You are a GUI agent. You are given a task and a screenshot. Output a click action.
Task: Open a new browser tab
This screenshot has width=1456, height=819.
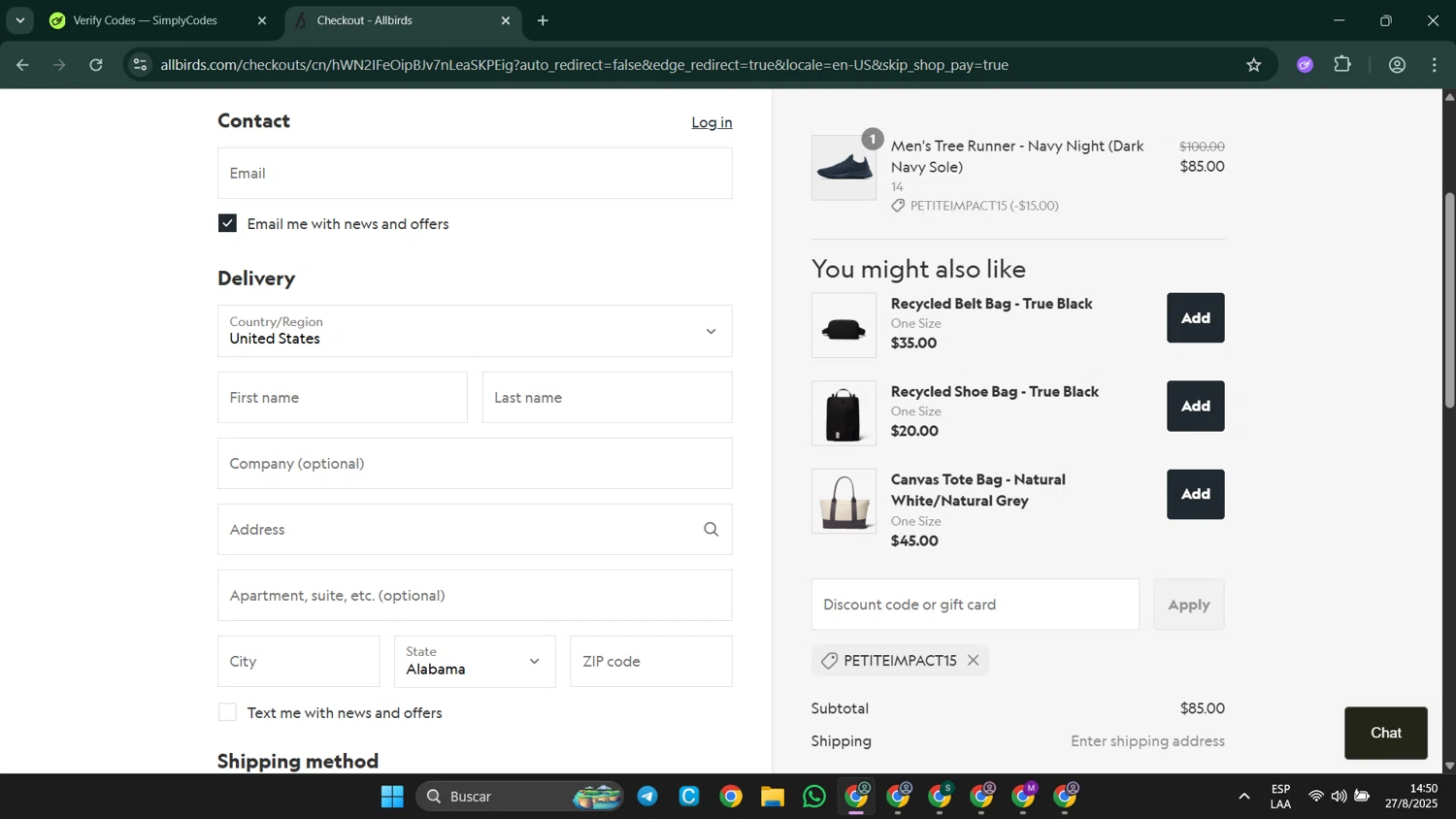[543, 20]
